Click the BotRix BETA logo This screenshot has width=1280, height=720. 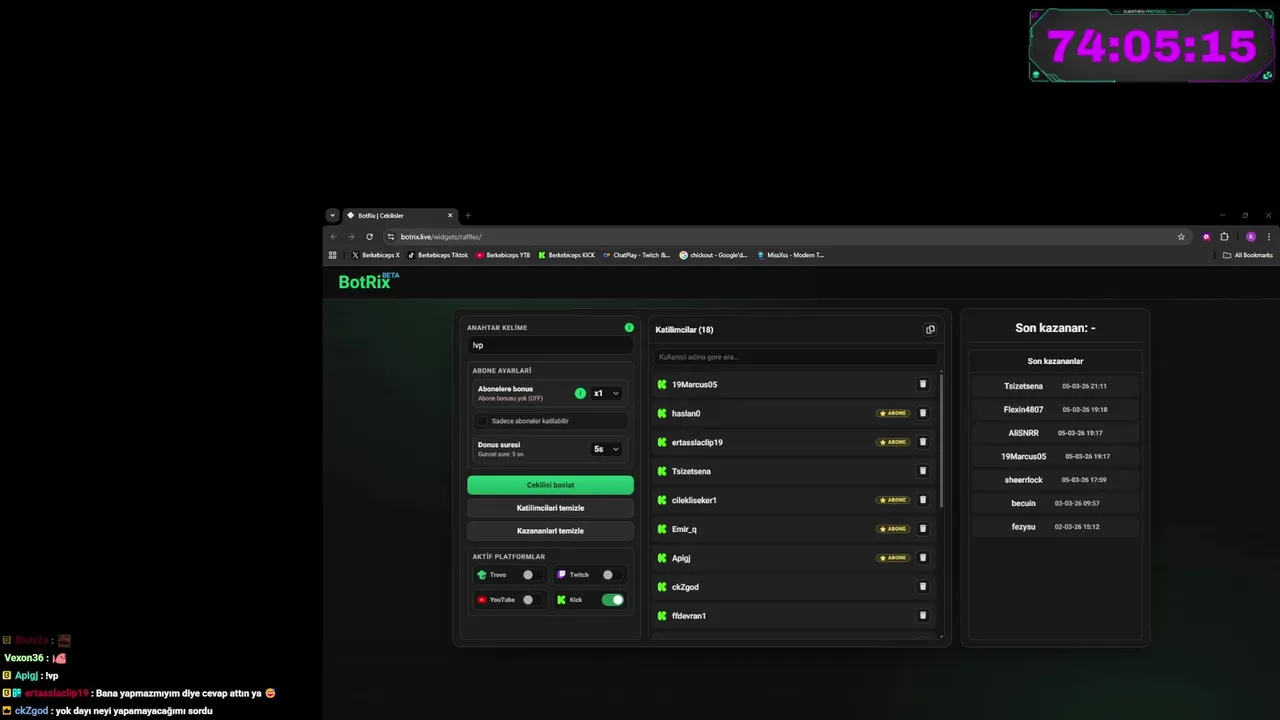[368, 281]
